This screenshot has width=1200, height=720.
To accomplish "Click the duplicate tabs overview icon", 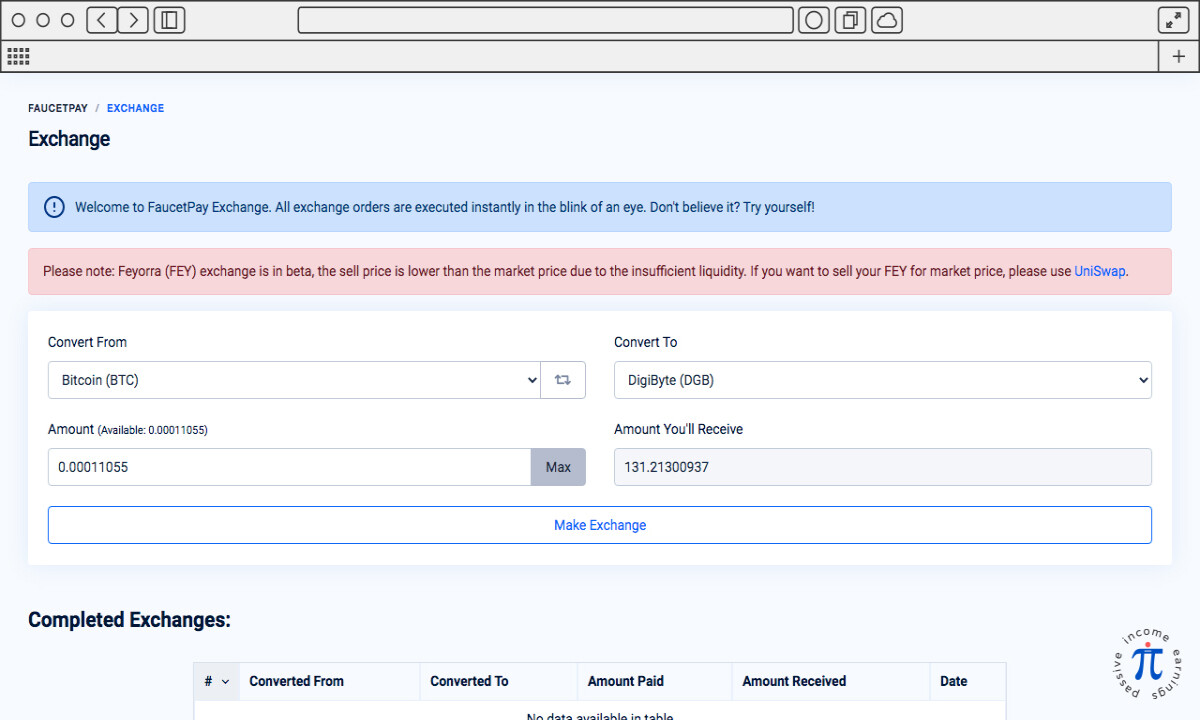I will (x=850, y=20).
